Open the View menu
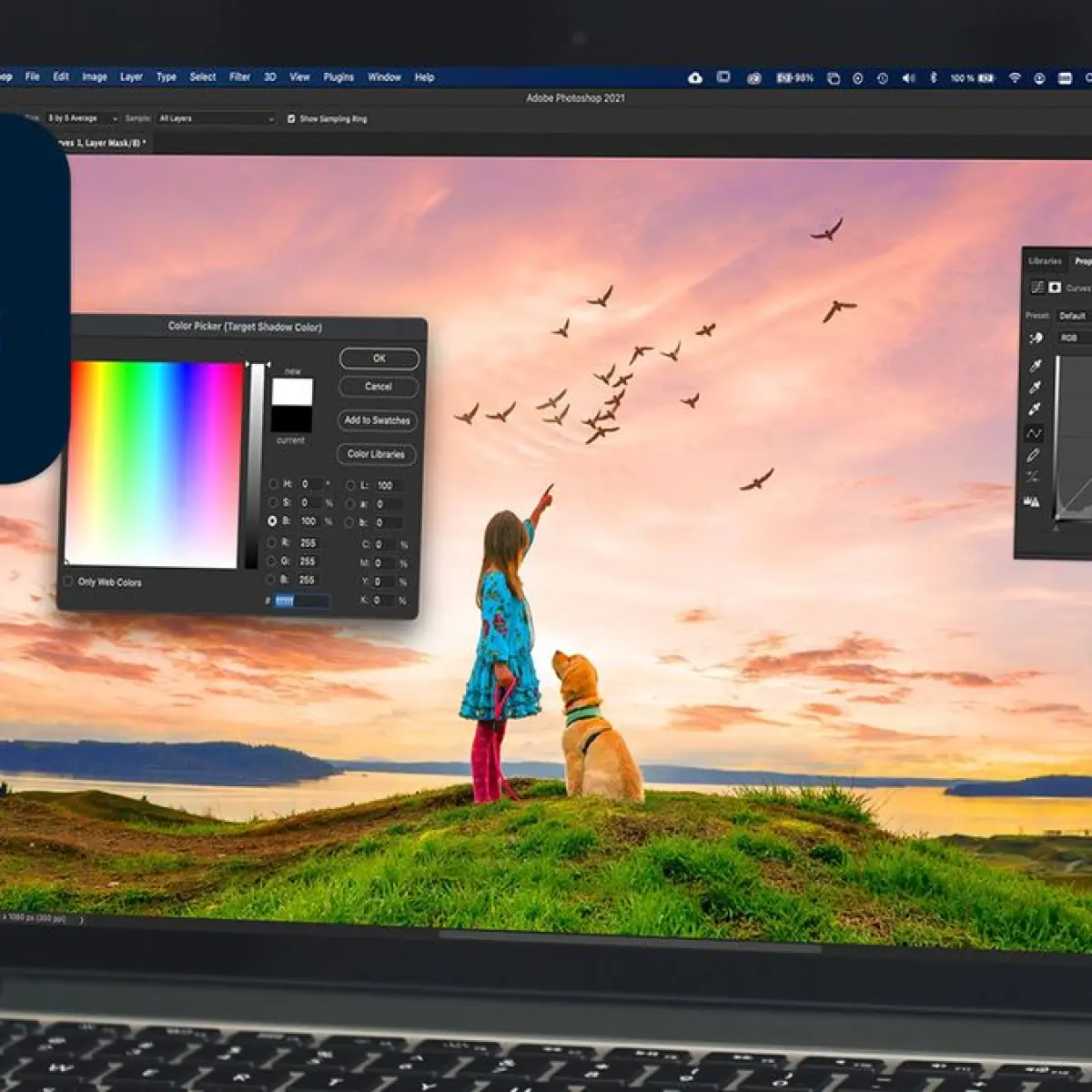Screen dimensions: 1092x1092 [300, 77]
